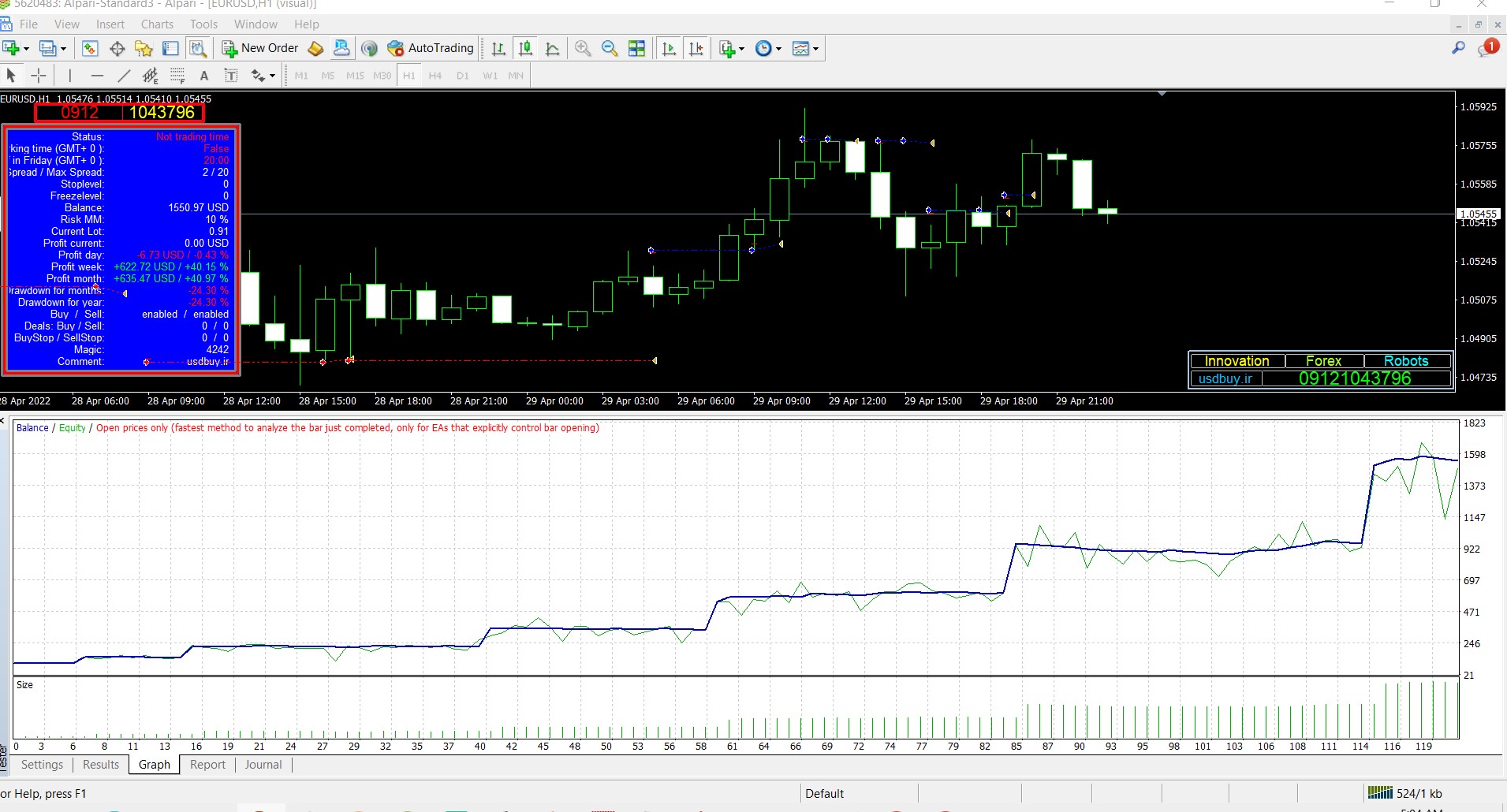Viewport: 1507px width, 812px height.
Task: Expand the New Chart dropdown arrow
Action: point(26,49)
